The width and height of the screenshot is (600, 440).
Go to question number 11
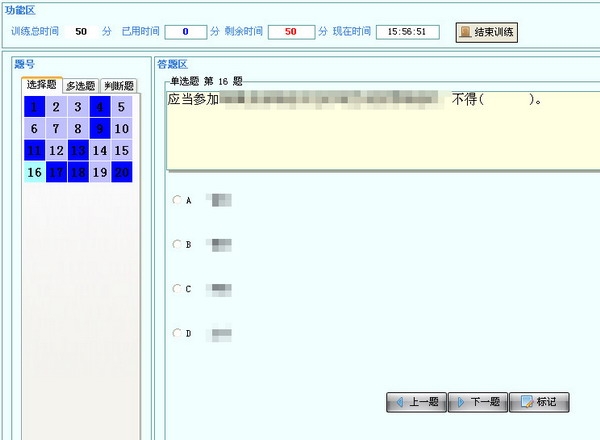tap(34, 150)
